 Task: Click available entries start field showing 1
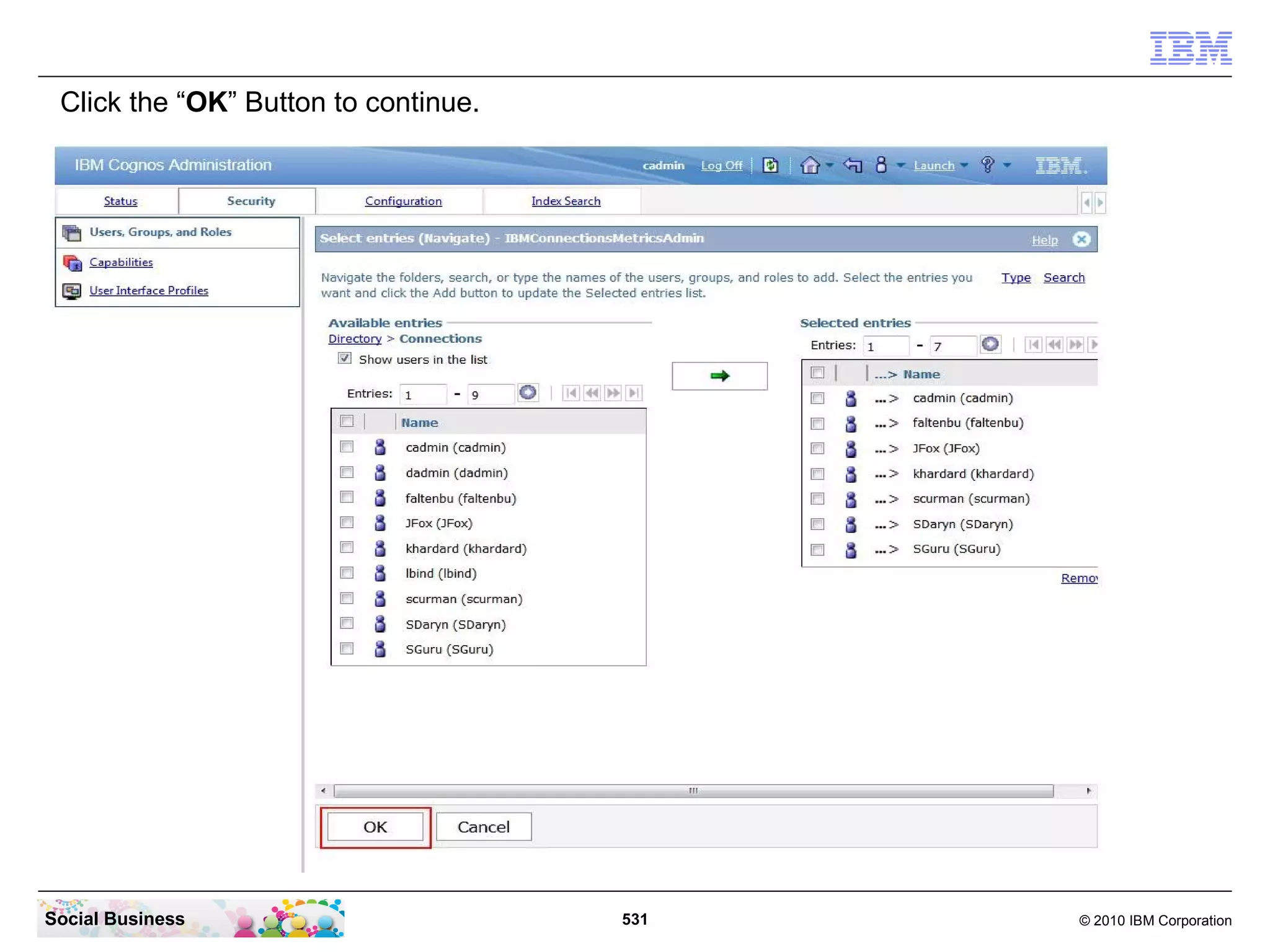pos(423,394)
